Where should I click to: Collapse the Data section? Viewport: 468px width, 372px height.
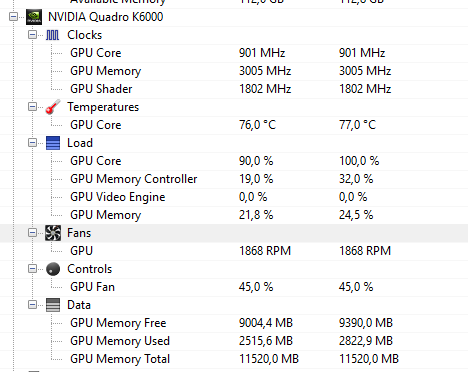coord(32,305)
